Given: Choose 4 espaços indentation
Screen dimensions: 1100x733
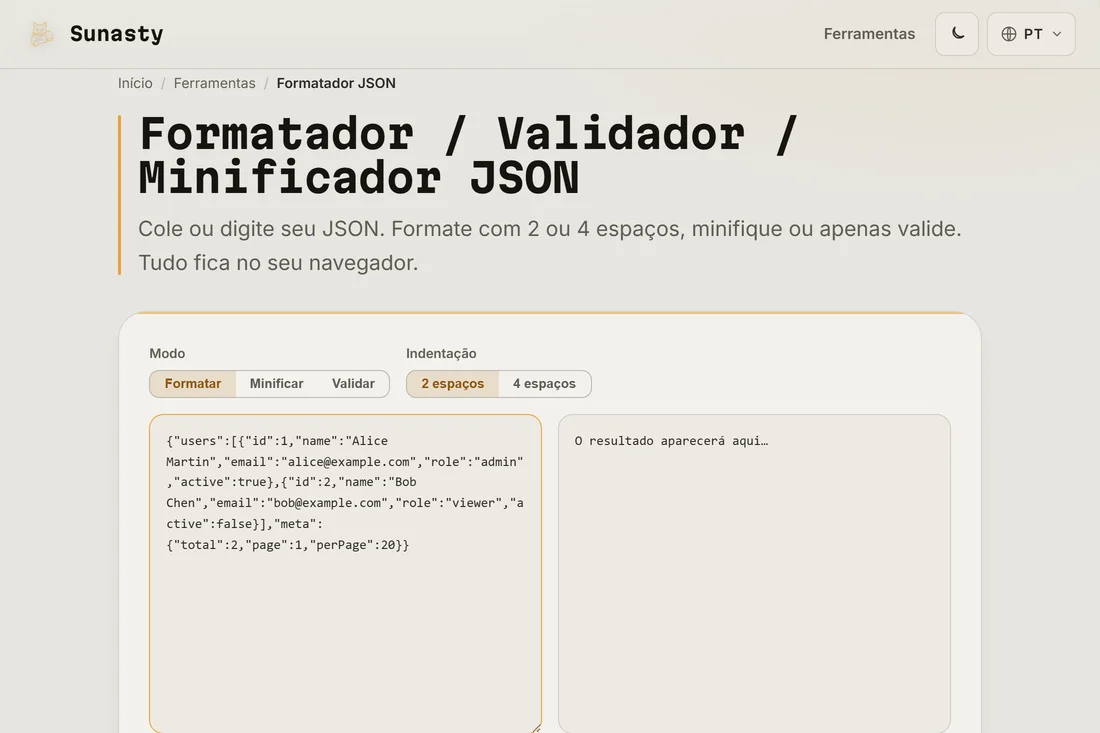Looking at the screenshot, I should [x=544, y=384].
